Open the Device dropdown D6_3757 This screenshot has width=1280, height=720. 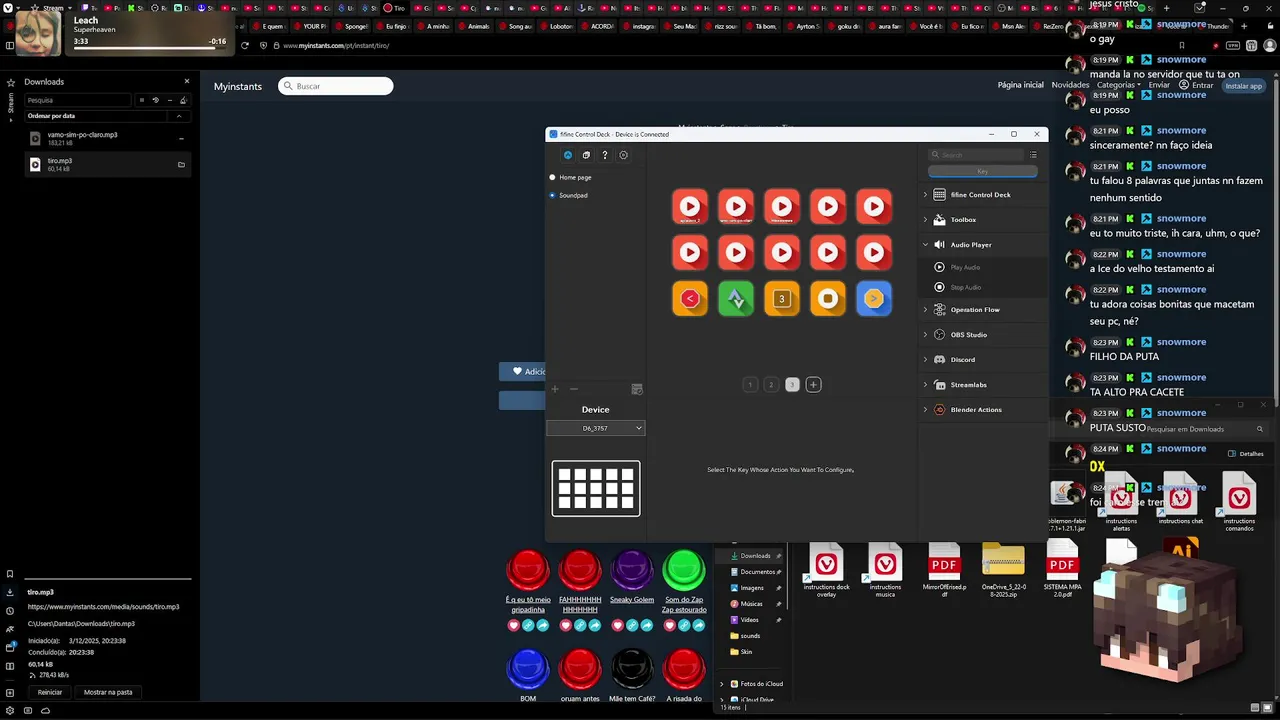click(595, 428)
